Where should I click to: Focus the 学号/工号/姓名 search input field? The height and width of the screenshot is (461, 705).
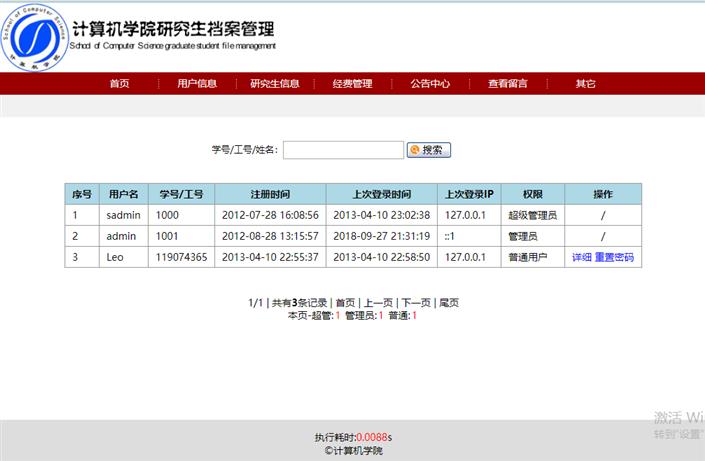343,150
